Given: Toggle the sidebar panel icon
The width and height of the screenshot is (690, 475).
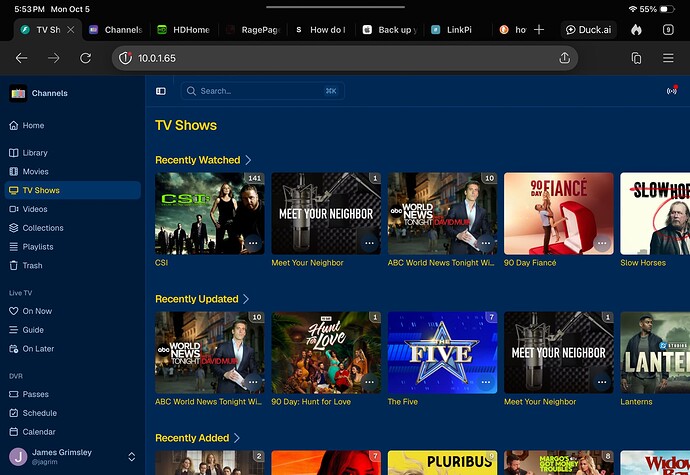Looking at the screenshot, I should (161, 91).
